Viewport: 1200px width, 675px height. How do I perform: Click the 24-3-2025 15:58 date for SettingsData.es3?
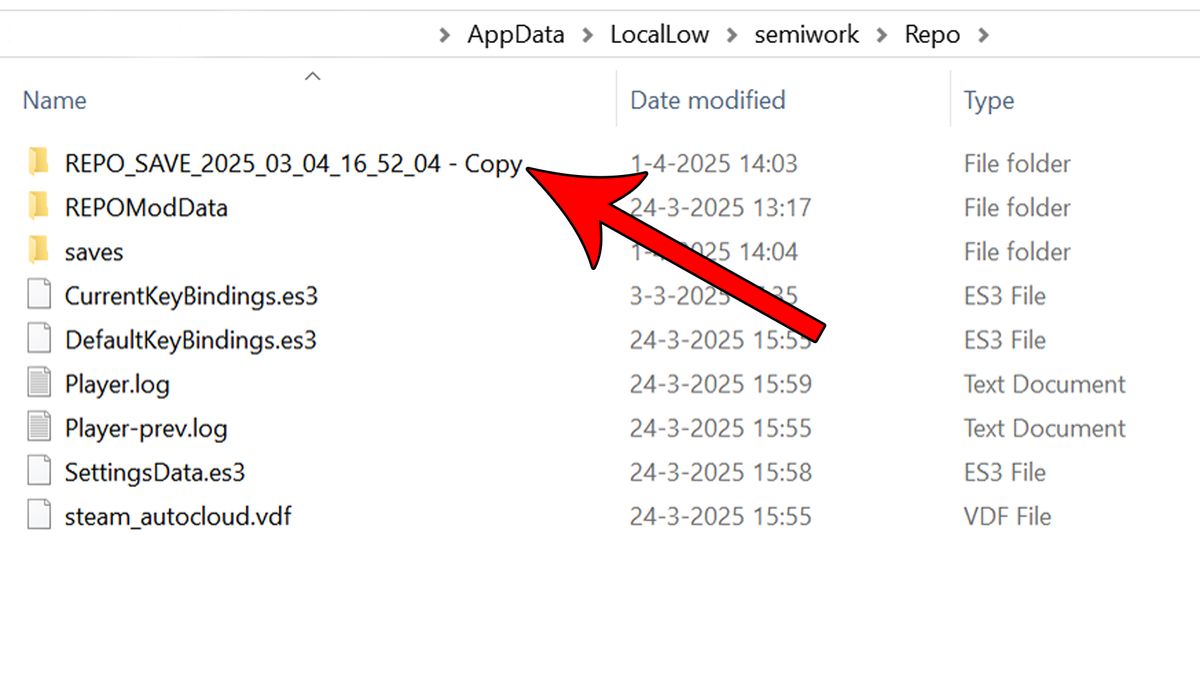(x=720, y=472)
